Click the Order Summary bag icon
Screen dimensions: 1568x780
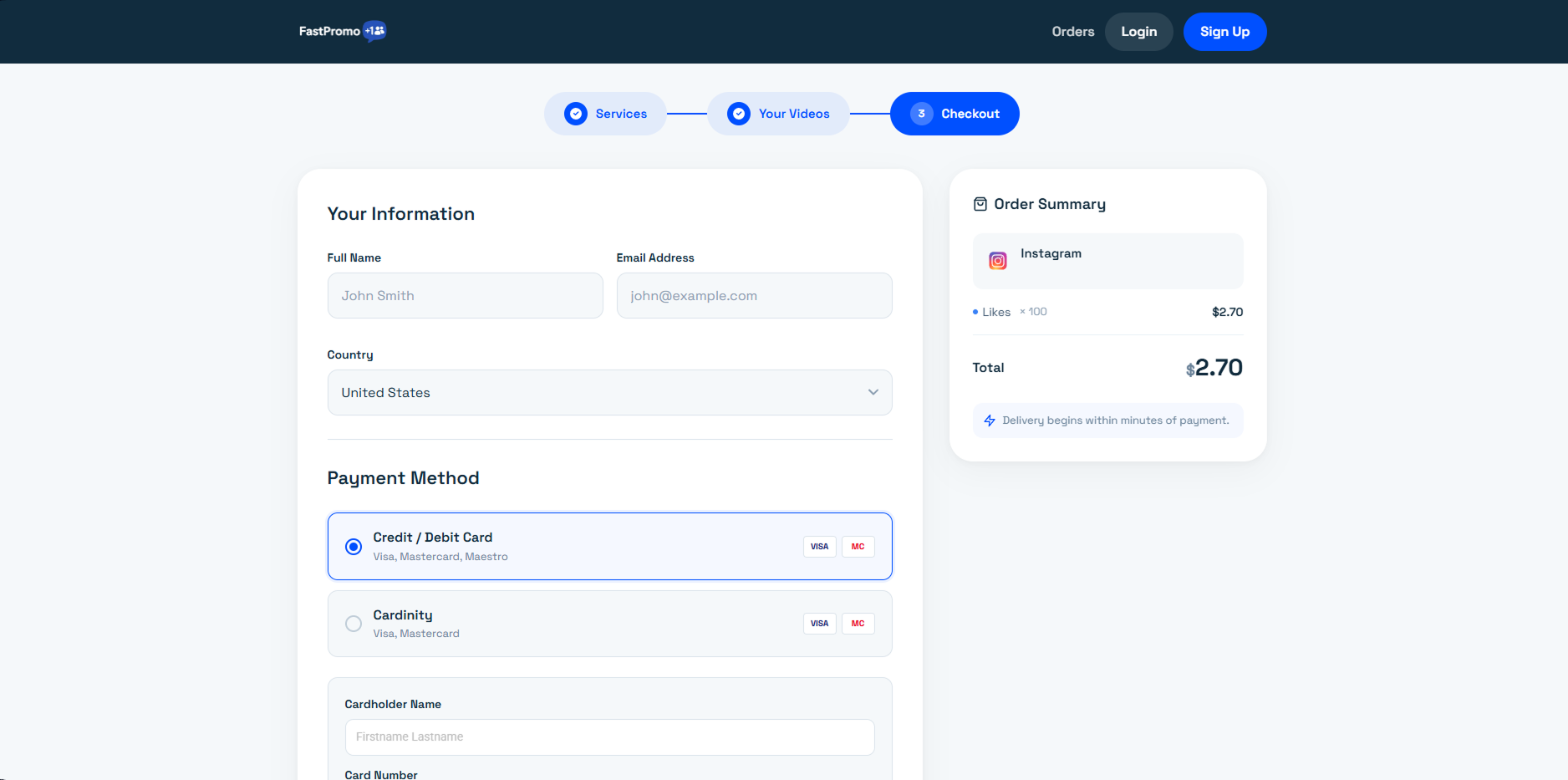coord(980,204)
